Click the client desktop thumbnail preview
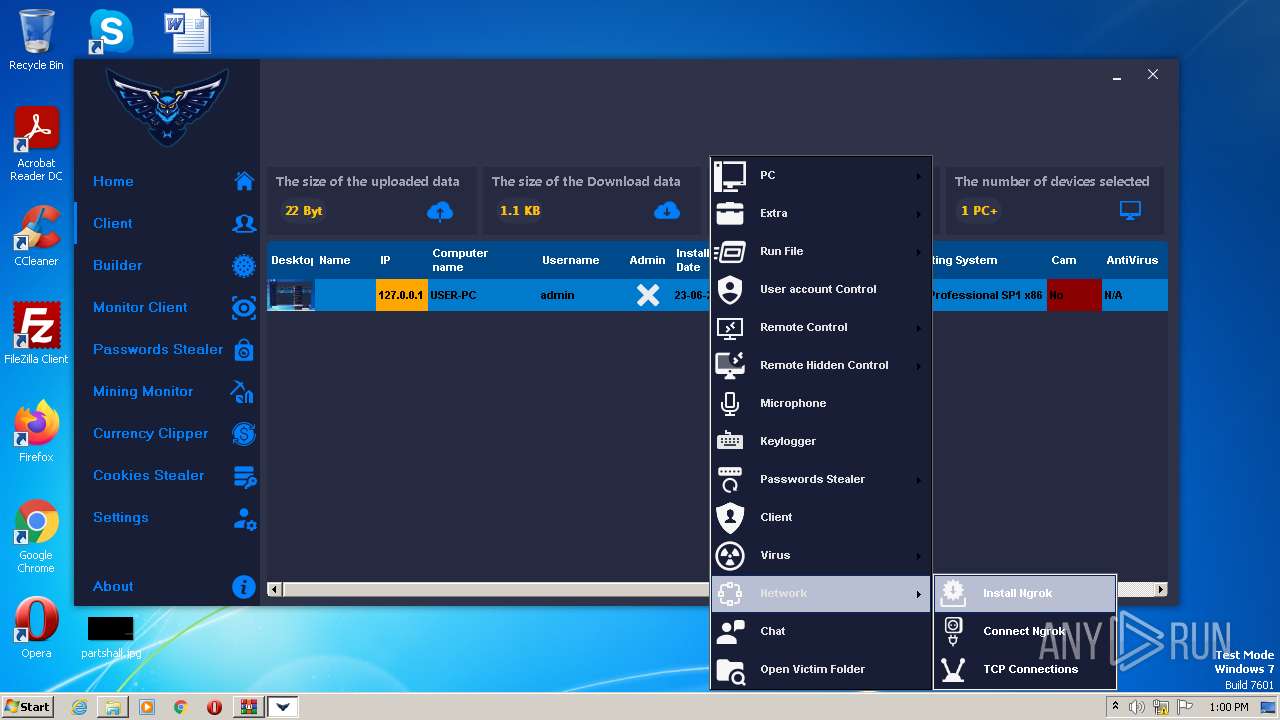Image resolution: width=1280 pixels, height=720 pixels. (291, 295)
